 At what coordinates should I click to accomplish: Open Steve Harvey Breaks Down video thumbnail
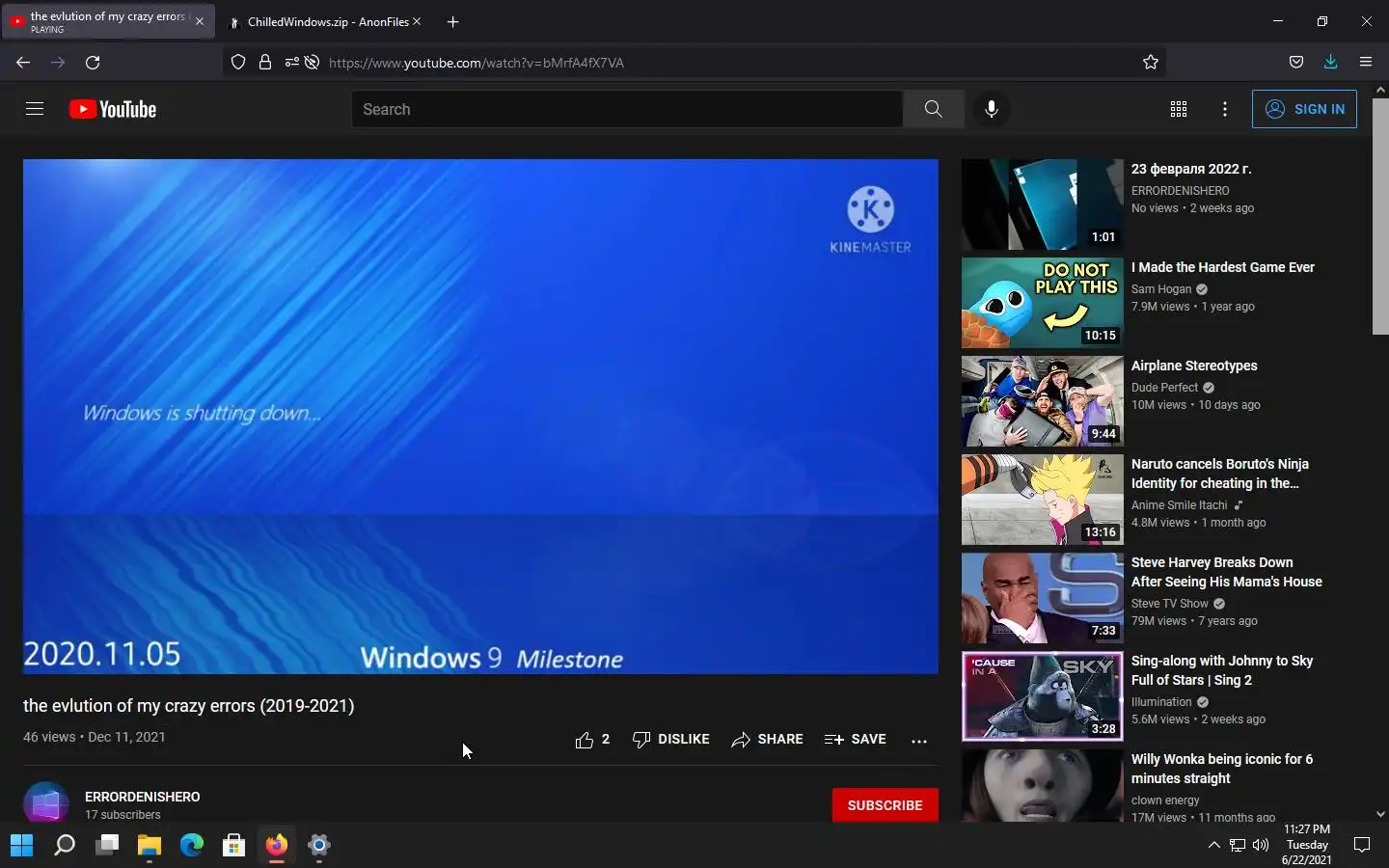pos(1043,598)
